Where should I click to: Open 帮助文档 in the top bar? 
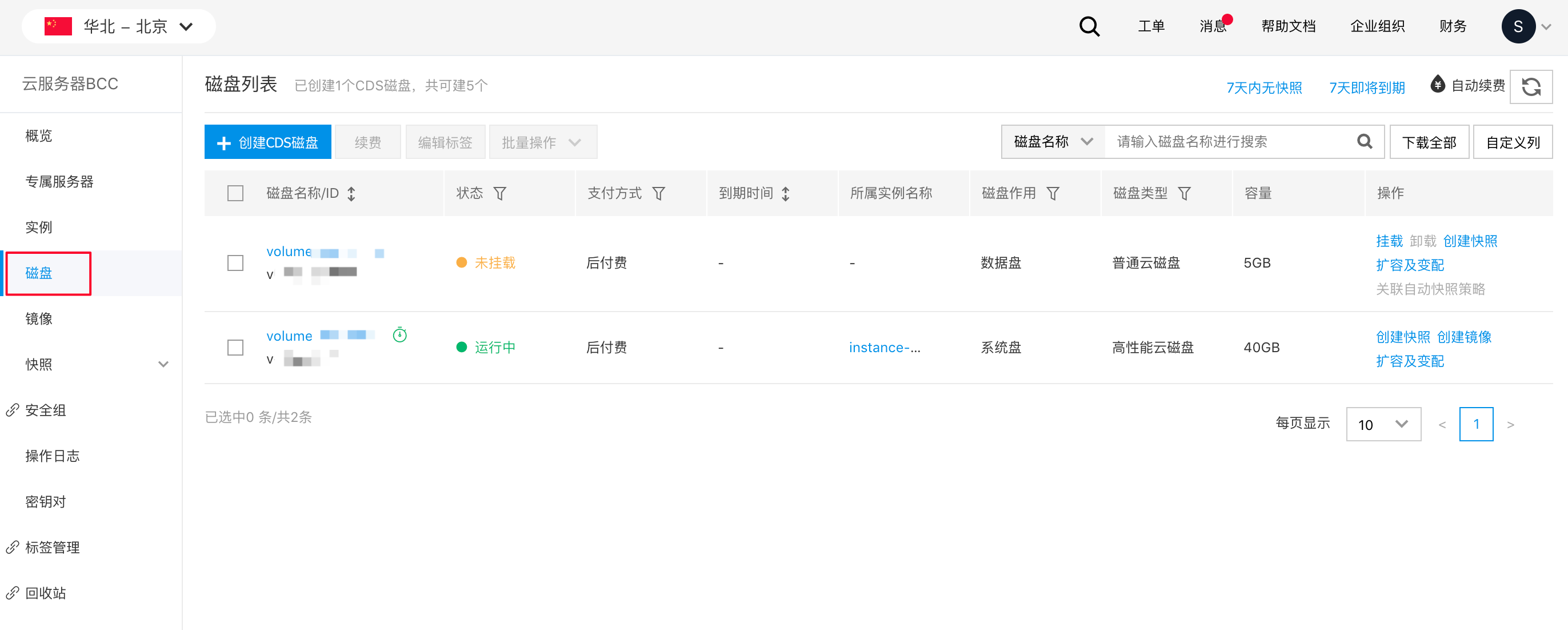pos(1288,26)
